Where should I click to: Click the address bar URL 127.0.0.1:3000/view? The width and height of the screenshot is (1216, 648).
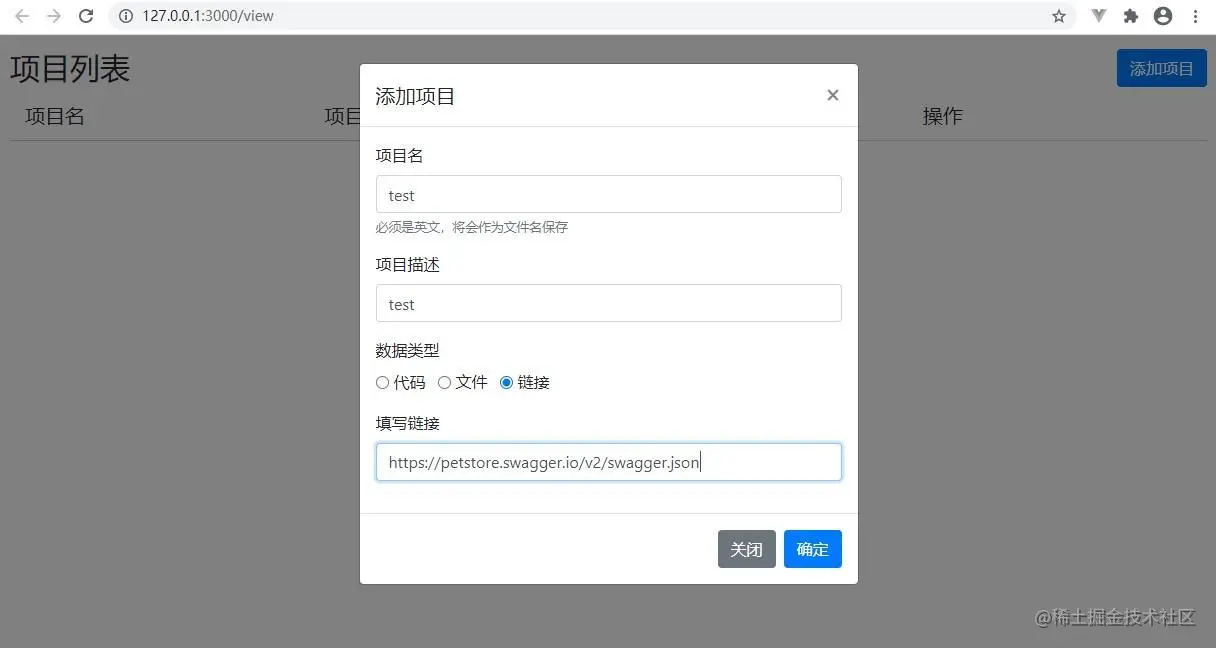208,16
